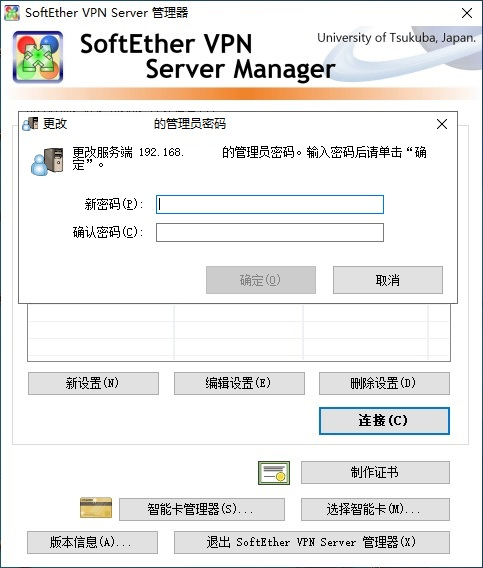Screen dimensions: 483x568
Task: Click the certificate icon beside 制作证书
Action: (274, 473)
